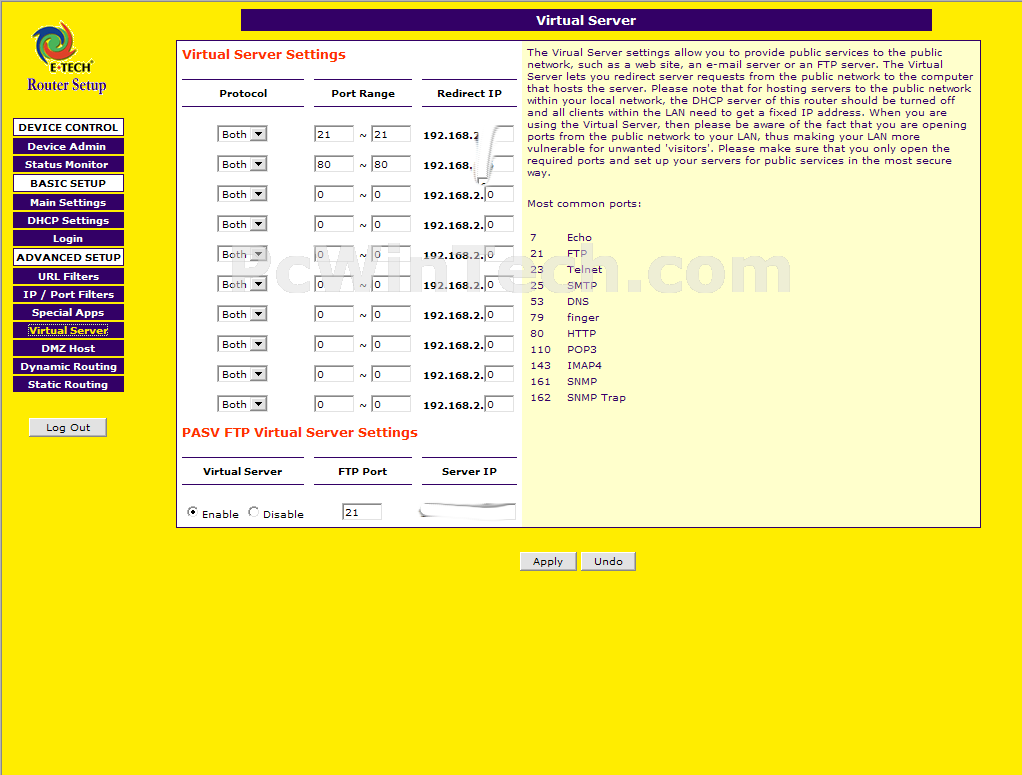Screen dimensions: 1022x775
Task: Click the DEVICE CONTROL section header
Action: [68, 127]
